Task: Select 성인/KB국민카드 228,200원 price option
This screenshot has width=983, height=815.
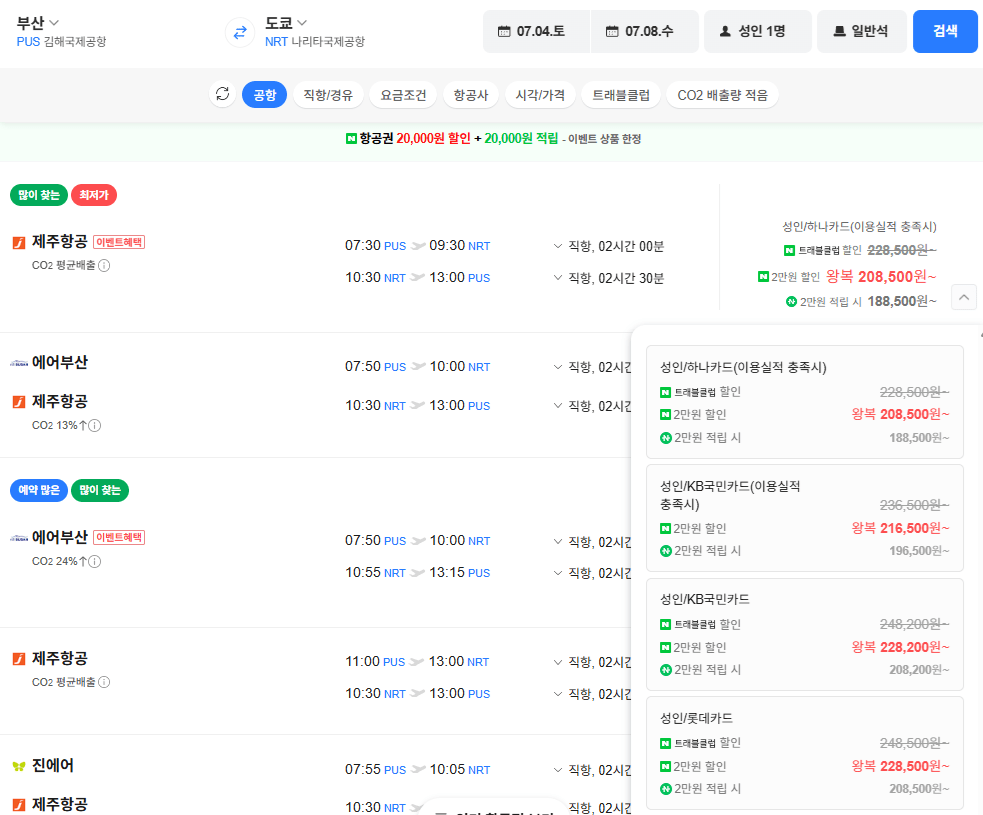Action: pos(804,634)
